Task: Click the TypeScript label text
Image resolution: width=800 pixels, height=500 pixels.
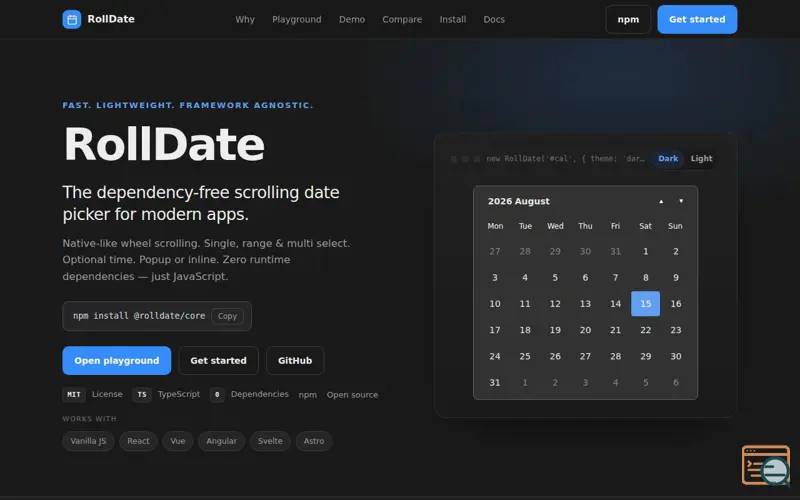Action: [x=179, y=394]
